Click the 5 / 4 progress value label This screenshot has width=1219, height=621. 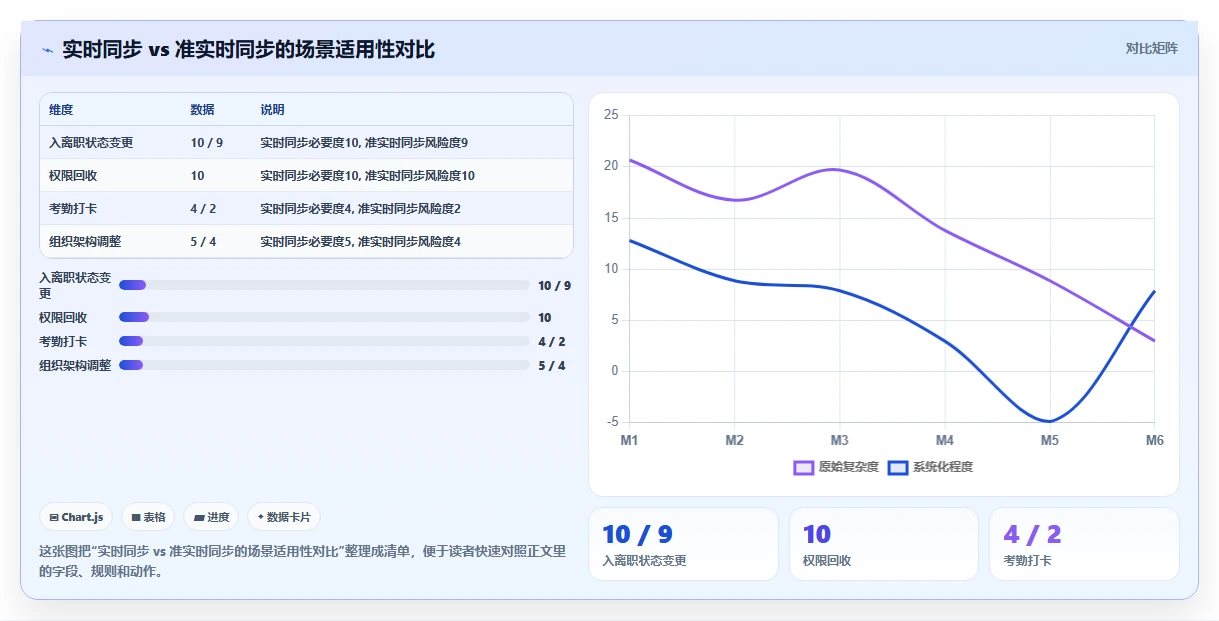[x=552, y=365]
